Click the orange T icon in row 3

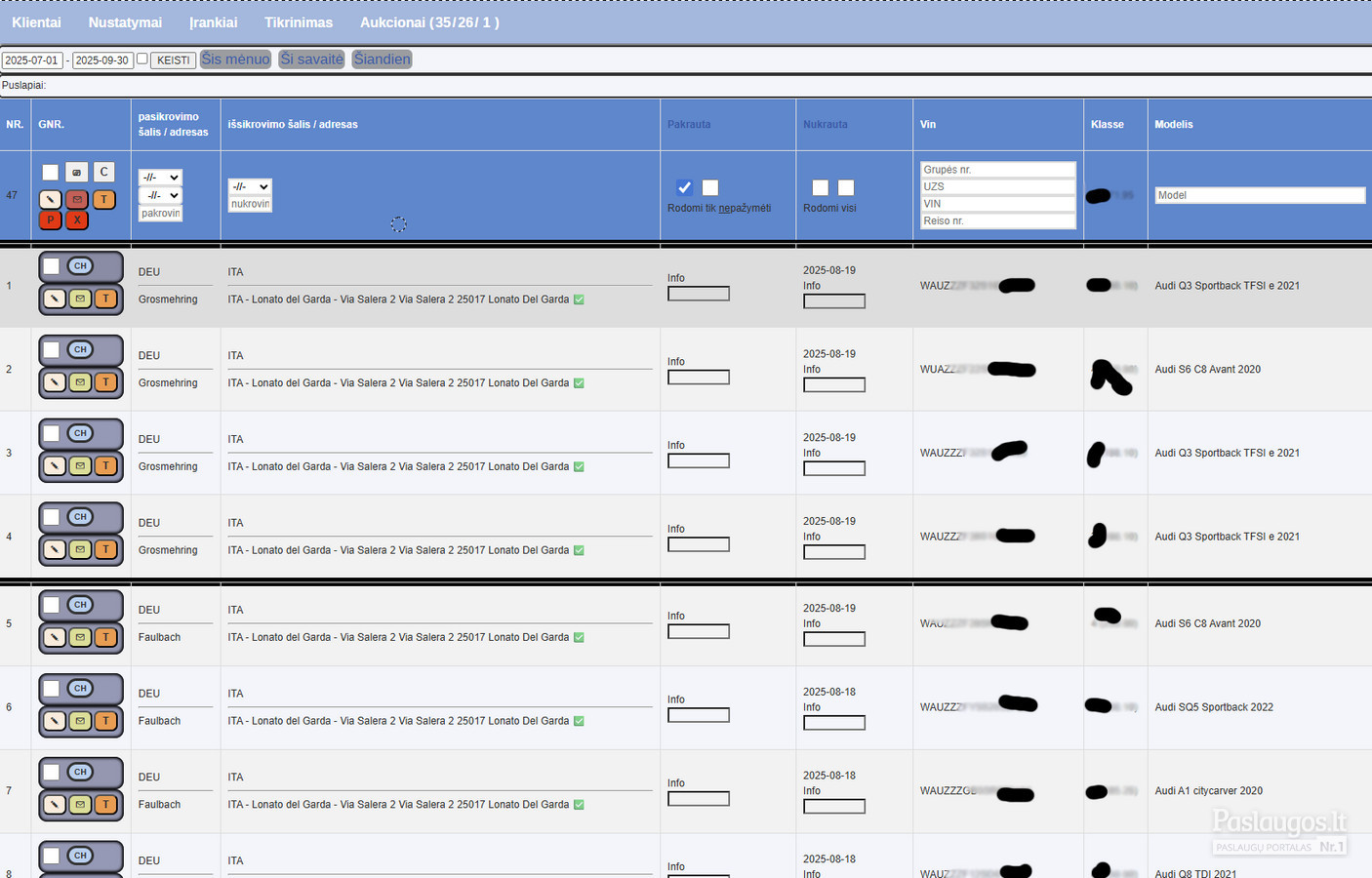coord(105,466)
